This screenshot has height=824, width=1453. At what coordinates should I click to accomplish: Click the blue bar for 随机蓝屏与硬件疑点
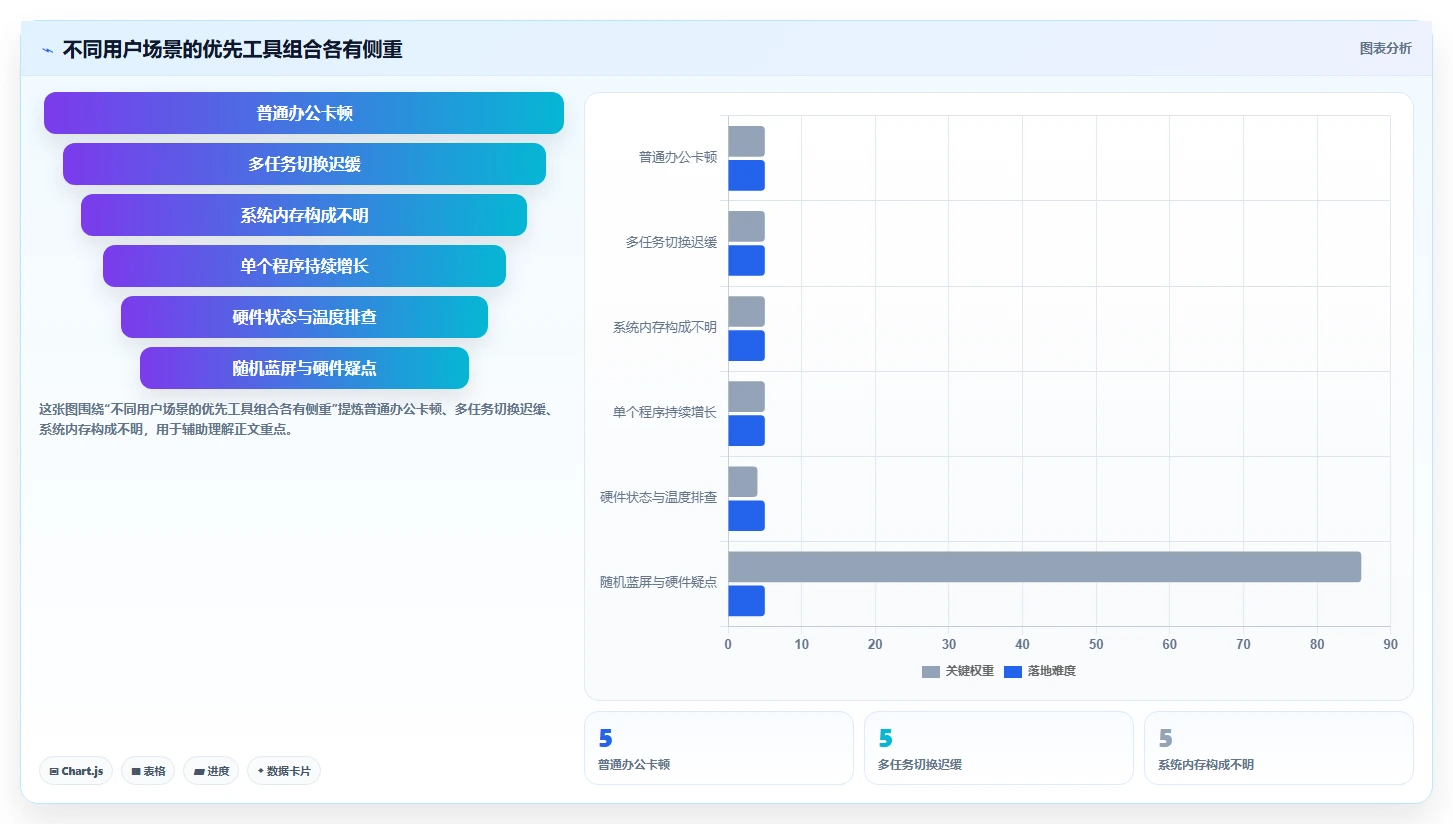746,601
